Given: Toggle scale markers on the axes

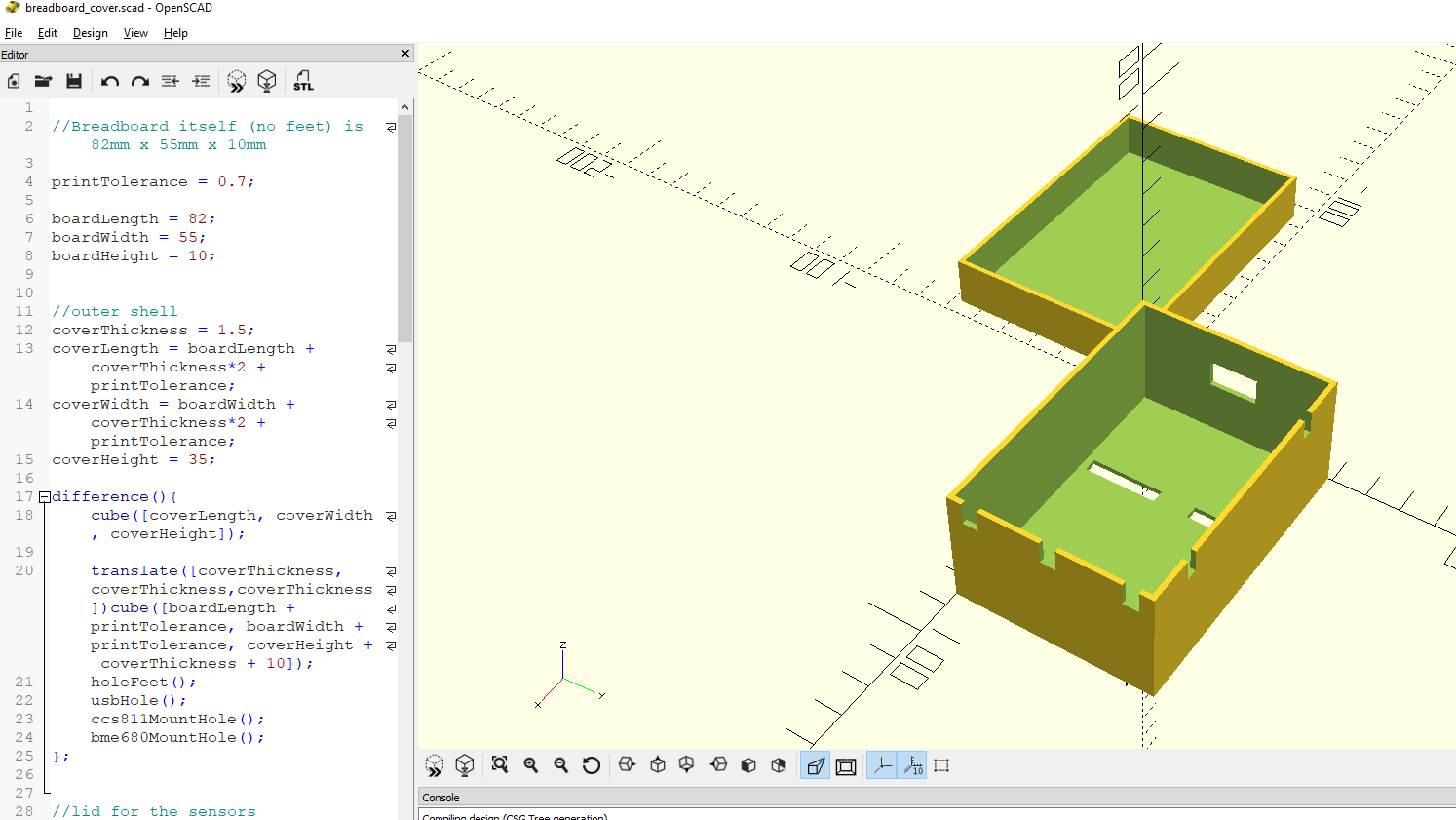Looking at the screenshot, I should coord(913,766).
